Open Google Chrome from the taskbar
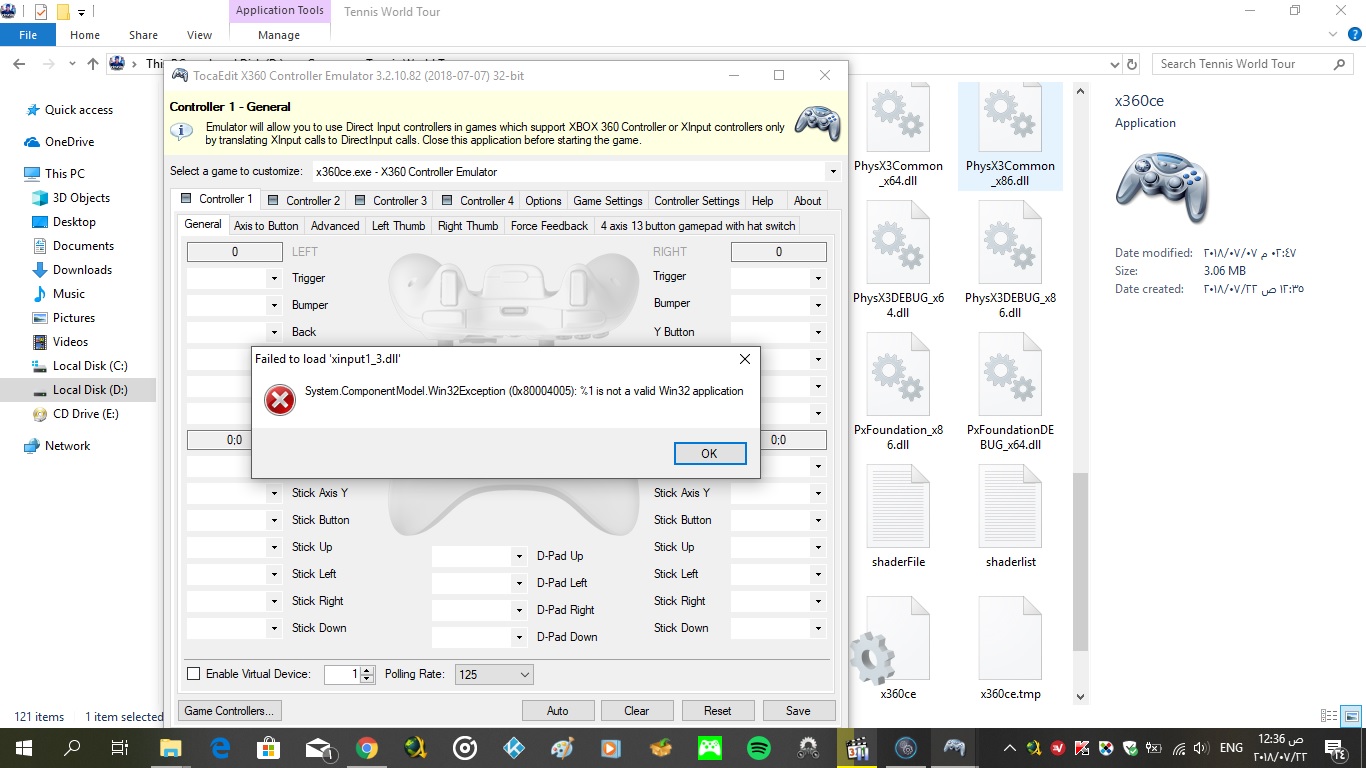 (x=367, y=747)
